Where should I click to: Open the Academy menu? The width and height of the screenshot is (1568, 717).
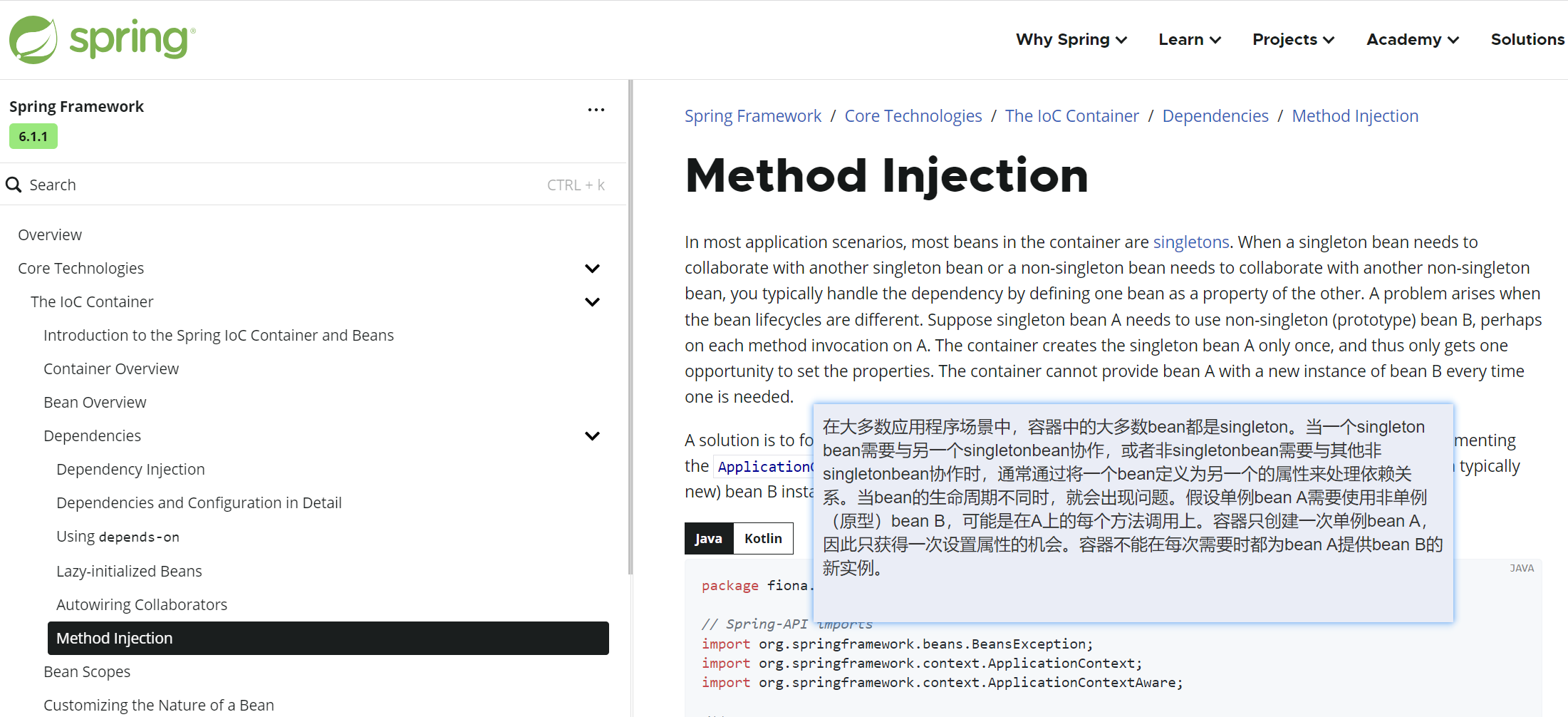point(1412,39)
